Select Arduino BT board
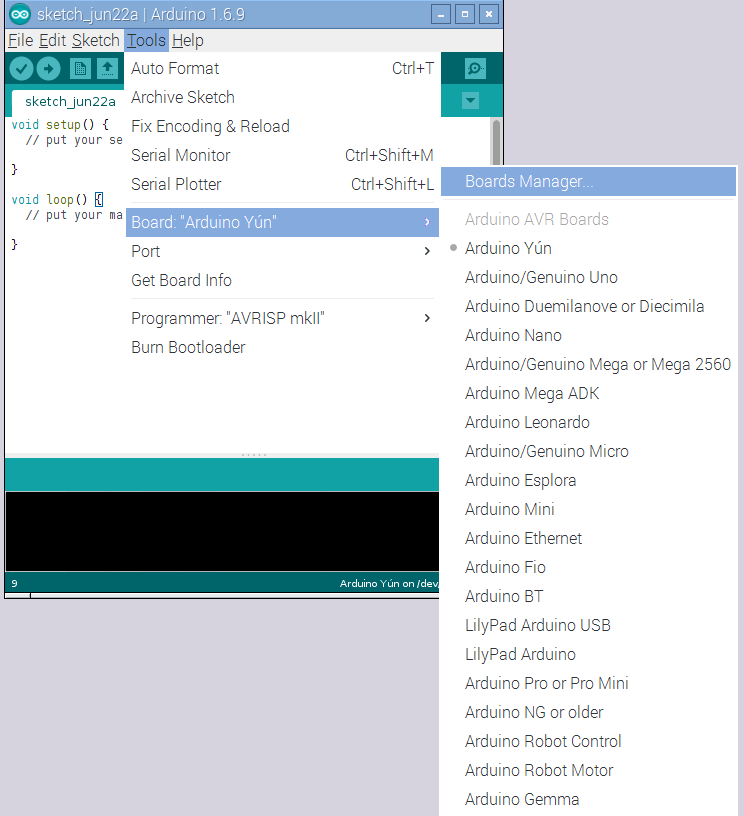744x816 pixels. tap(588, 596)
